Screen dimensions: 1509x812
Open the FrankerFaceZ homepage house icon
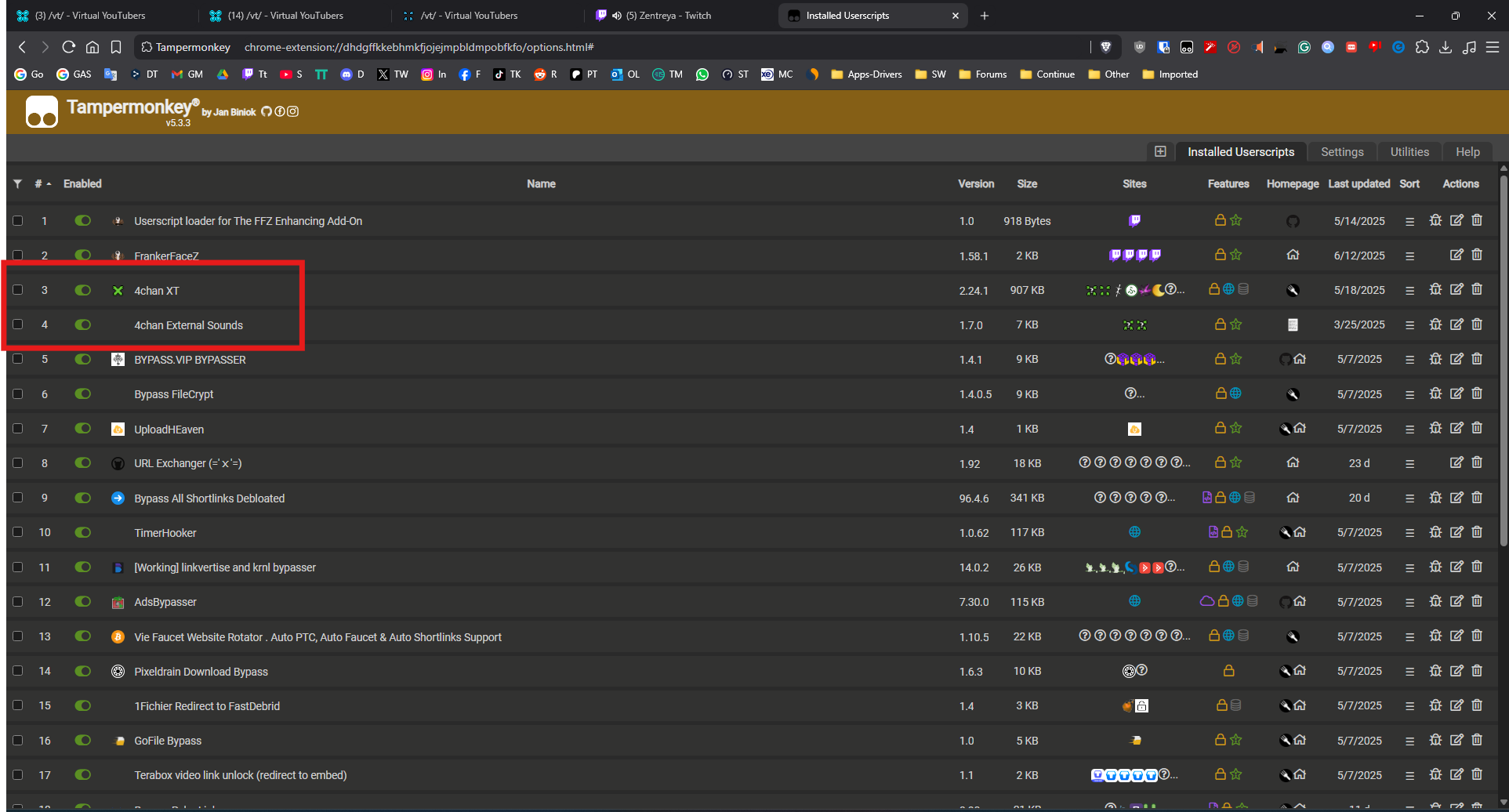point(1293,255)
